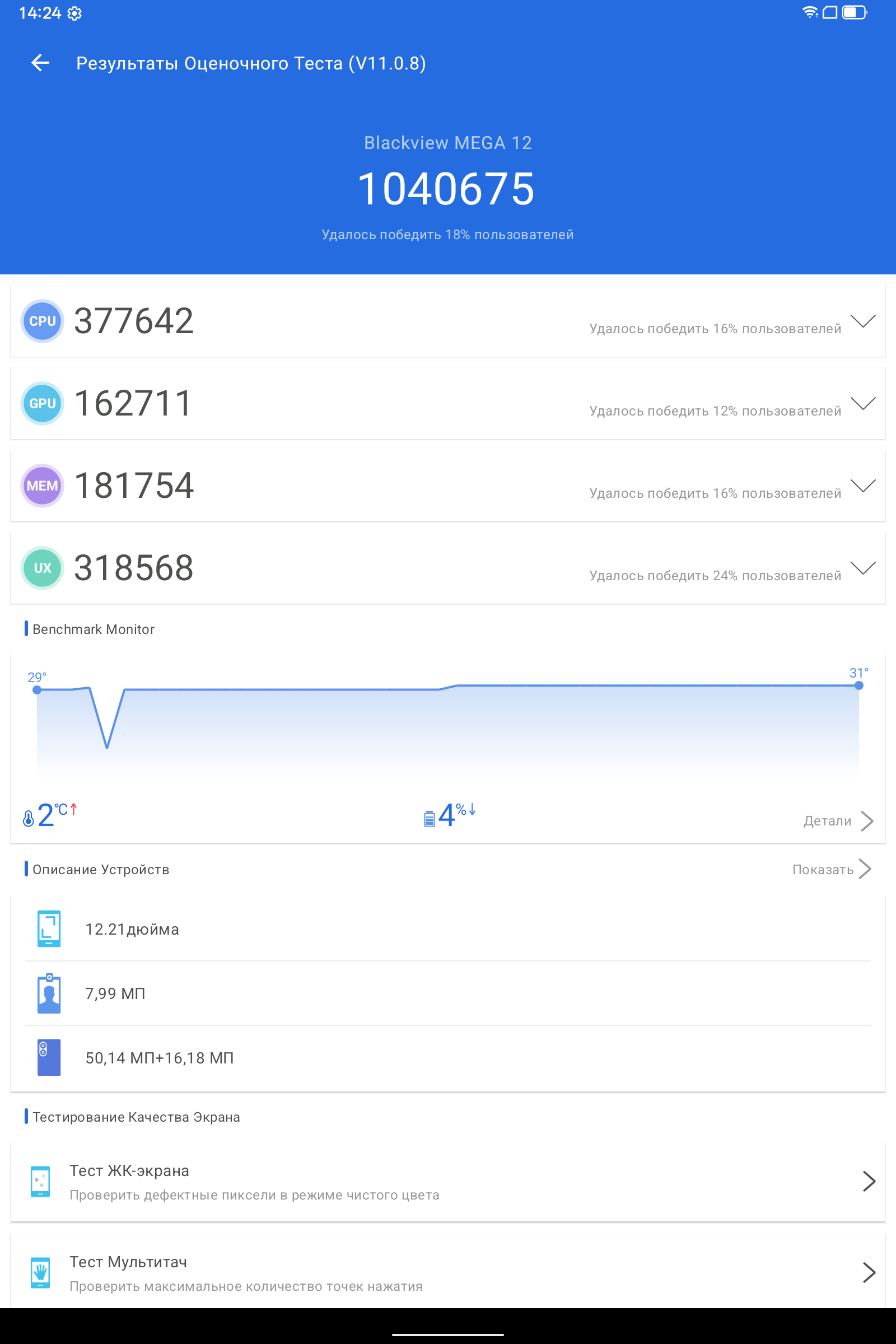Click the screen size device icon
Screen dimensions: 896x1344
coord(49,928)
